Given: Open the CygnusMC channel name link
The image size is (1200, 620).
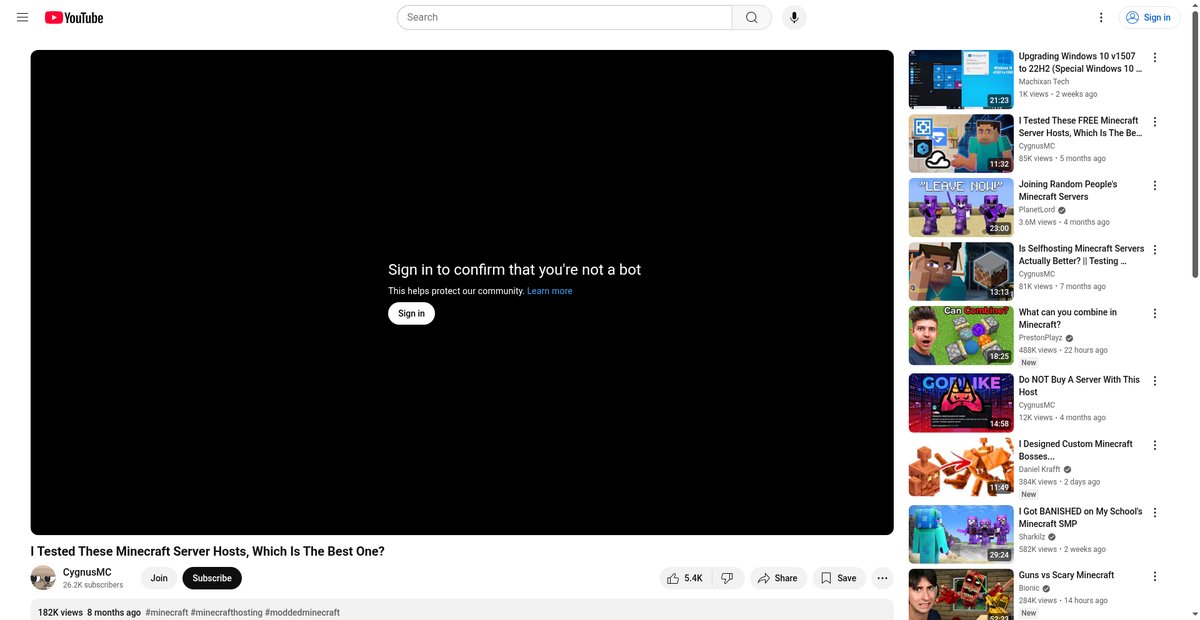Looking at the screenshot, I should 87,572.
